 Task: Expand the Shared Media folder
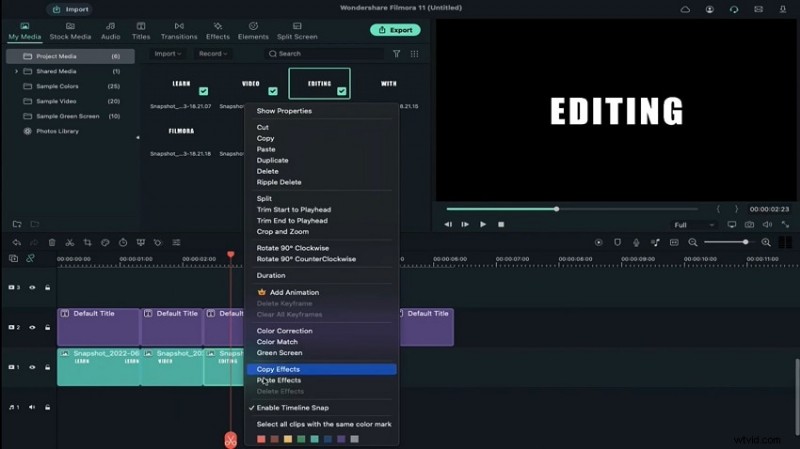(x=16, y=71)
